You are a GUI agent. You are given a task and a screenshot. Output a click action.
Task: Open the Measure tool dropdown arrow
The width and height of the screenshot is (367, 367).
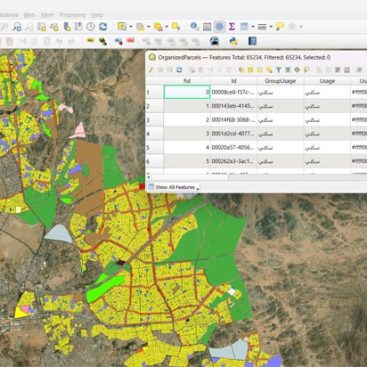click(271, 27)
